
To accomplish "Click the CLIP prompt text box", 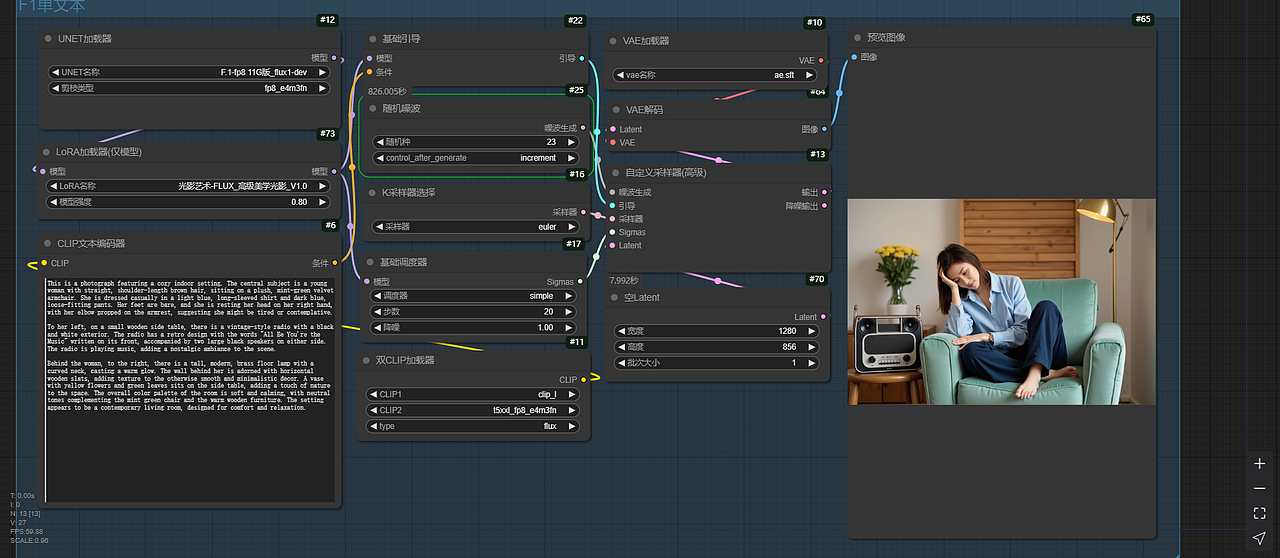I will pyautogui.click(x=190, y=389).
